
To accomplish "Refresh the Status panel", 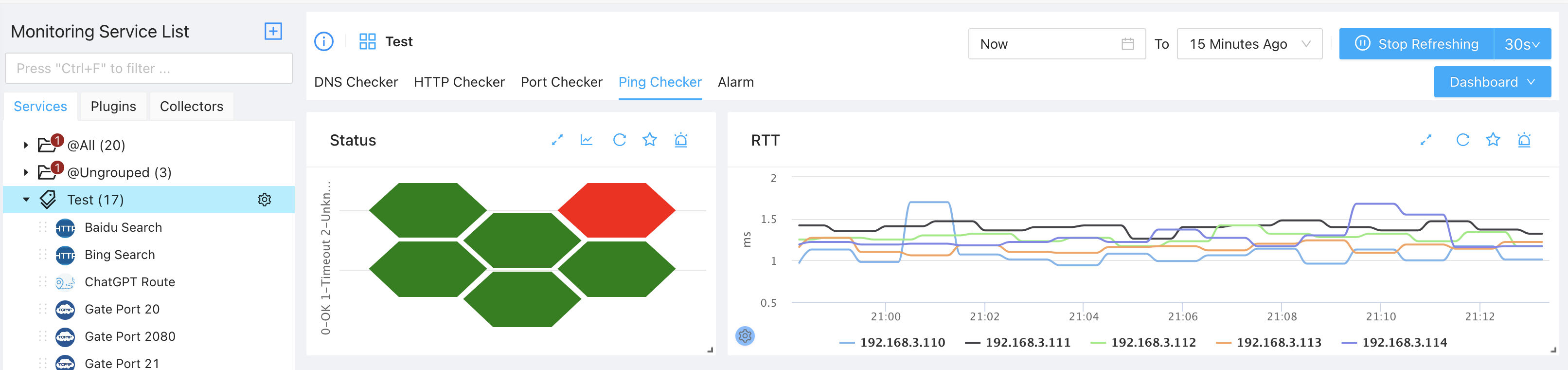I will click(619, 140).
